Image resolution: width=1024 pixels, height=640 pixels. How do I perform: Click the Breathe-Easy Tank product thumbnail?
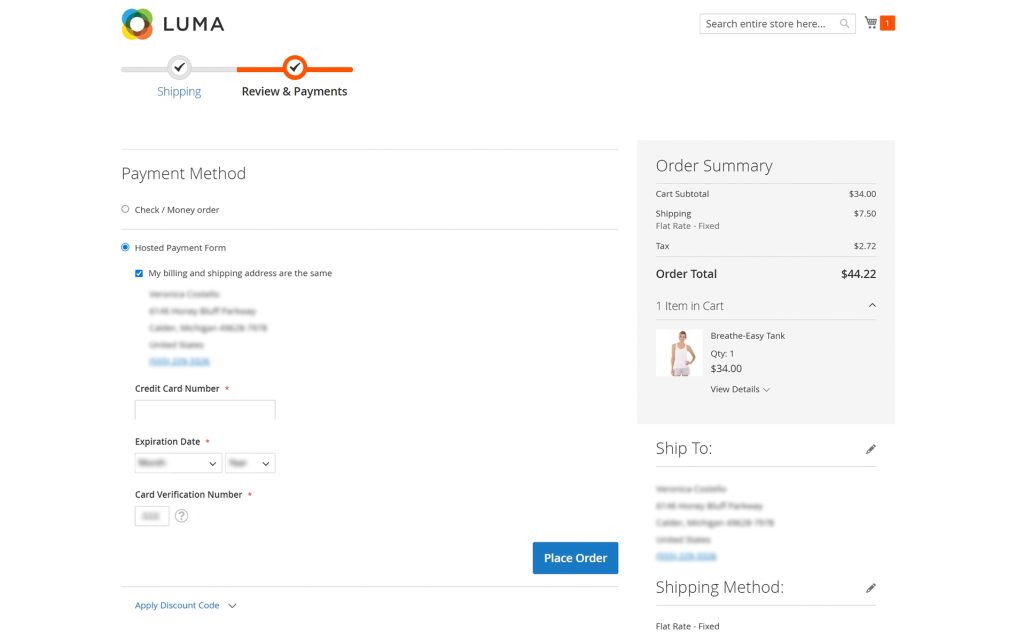click(x=680, y=353)
